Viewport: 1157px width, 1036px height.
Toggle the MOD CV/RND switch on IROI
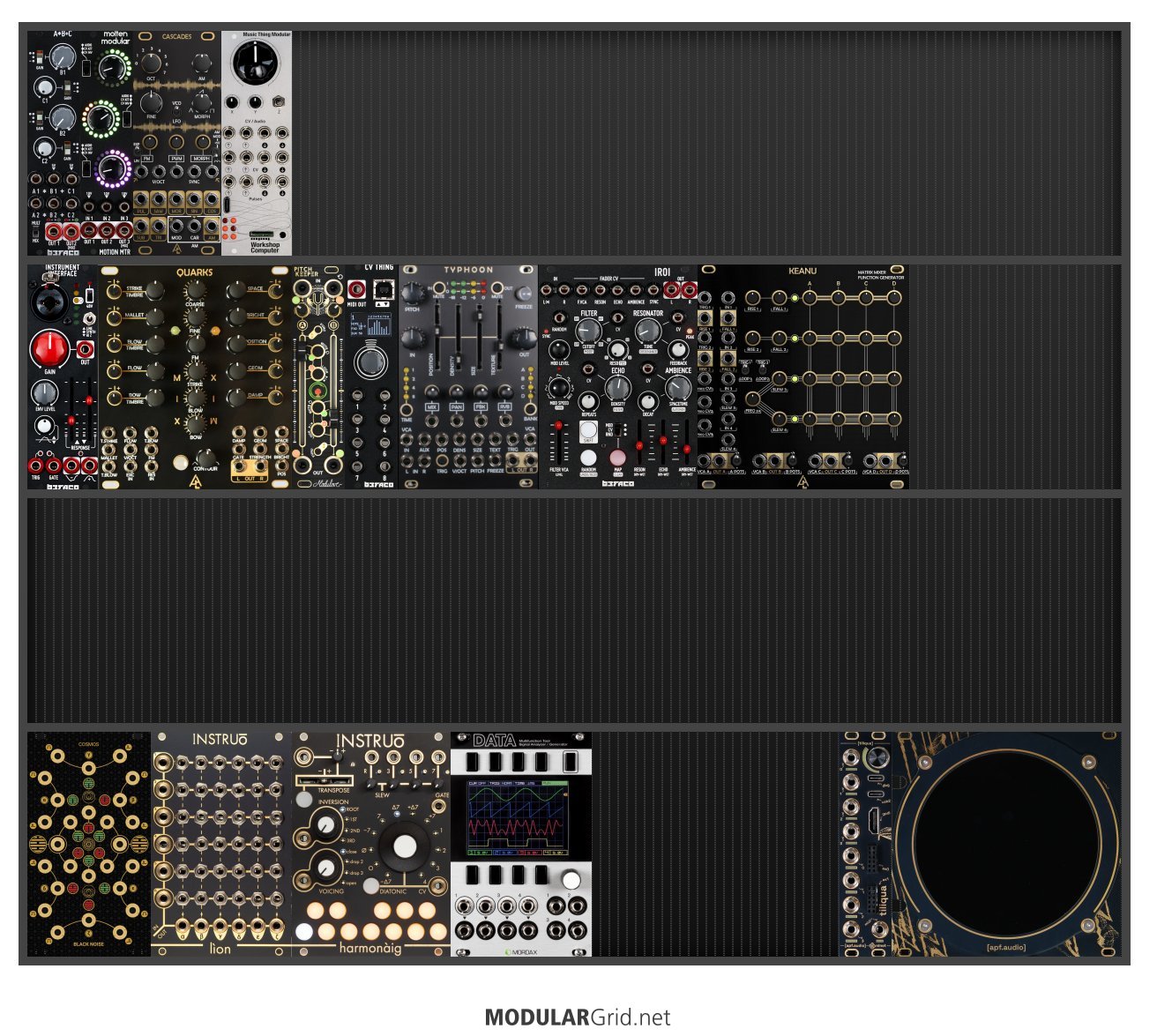(617, 429)
